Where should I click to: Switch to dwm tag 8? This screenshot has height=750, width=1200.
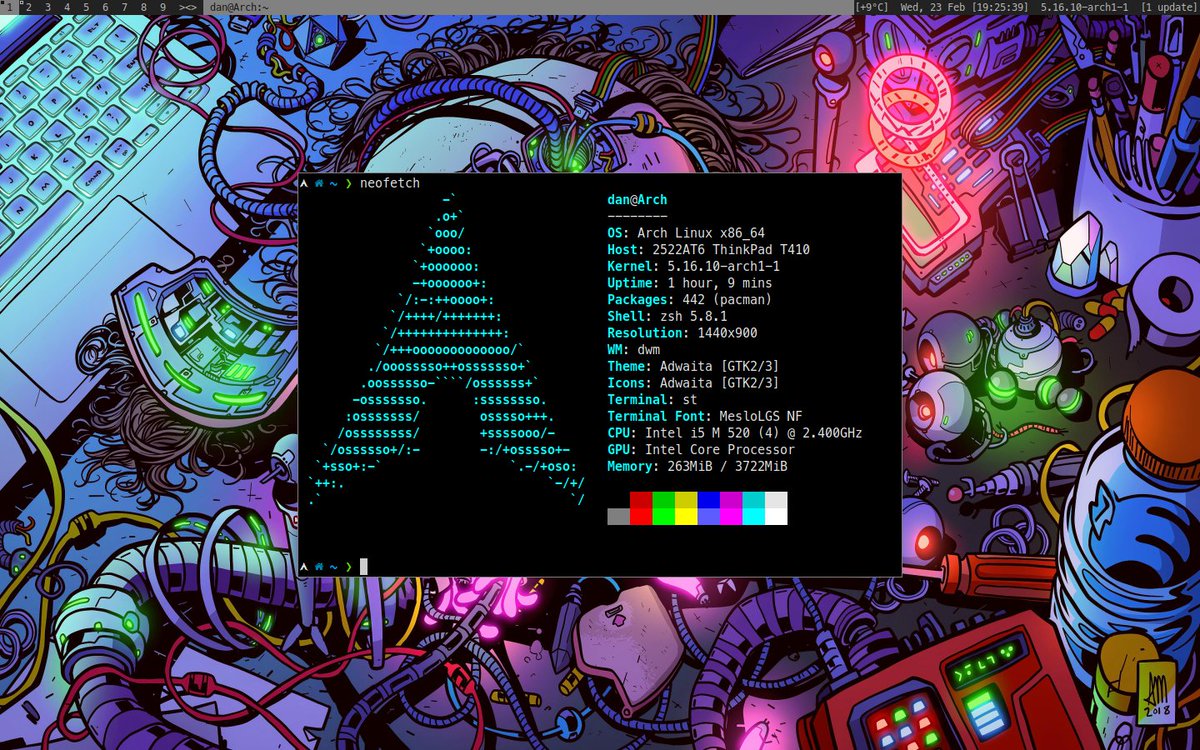[x=143, y=7]
